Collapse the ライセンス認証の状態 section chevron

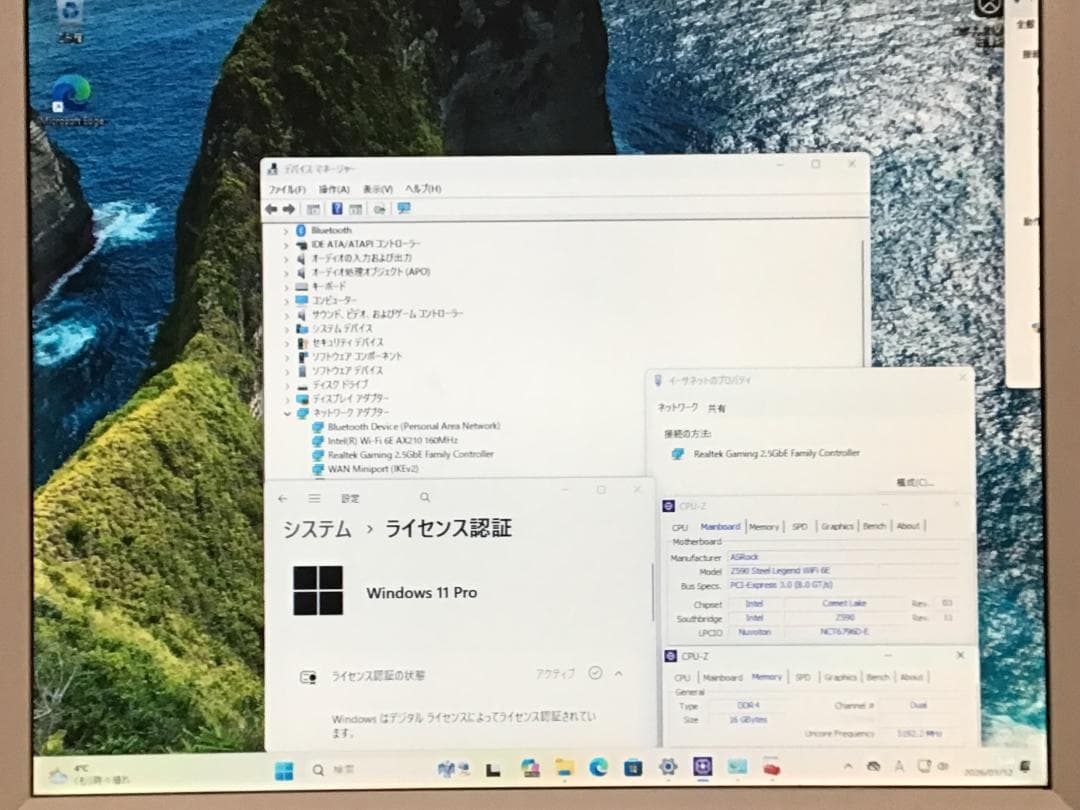[x=618, y=674]
